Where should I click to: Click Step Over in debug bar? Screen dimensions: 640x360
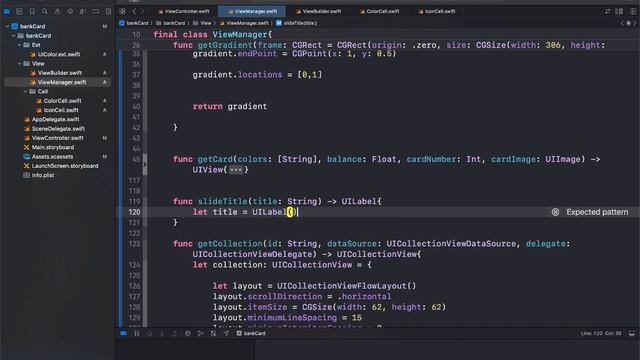[149, 333]
